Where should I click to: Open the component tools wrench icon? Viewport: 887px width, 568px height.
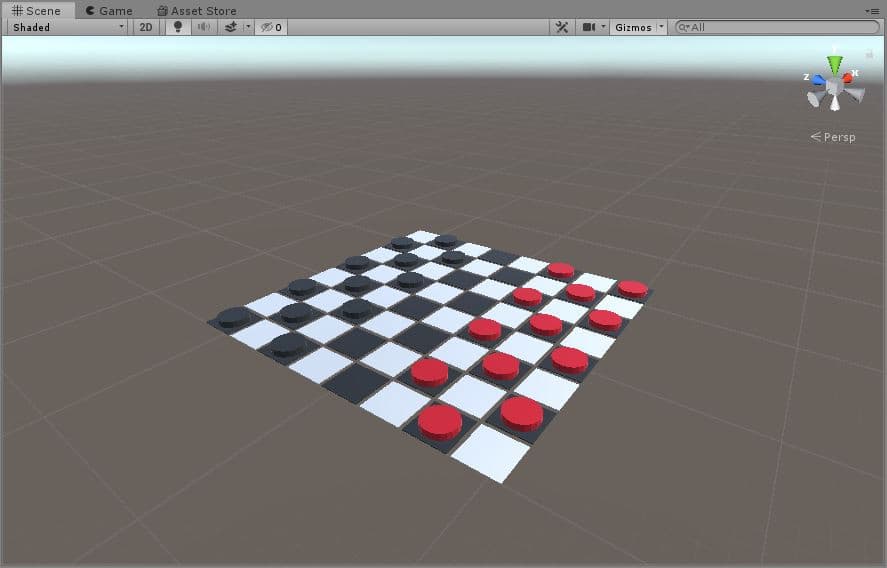tap(562, 27)
